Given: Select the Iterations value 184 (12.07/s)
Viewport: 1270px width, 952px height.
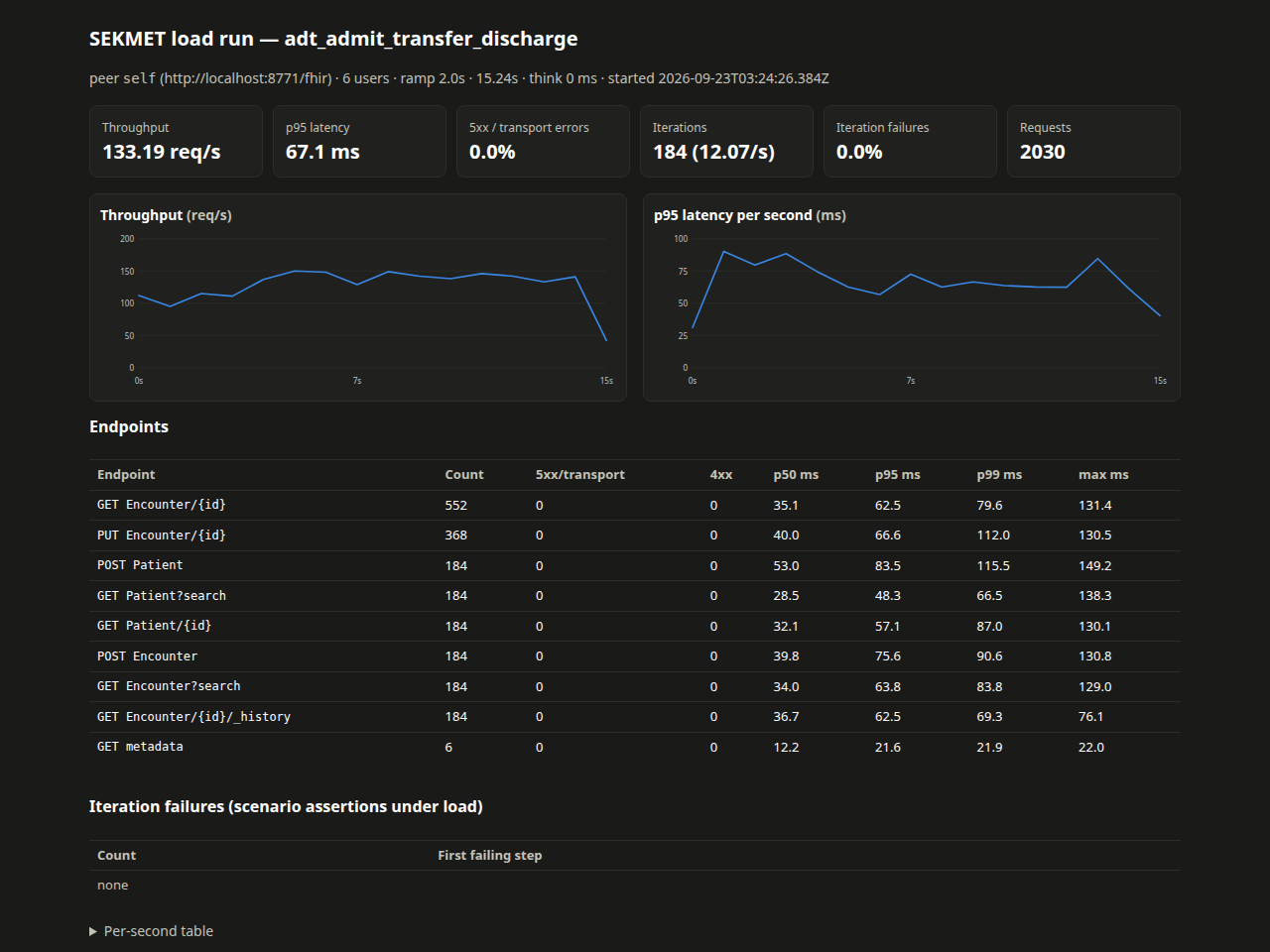Looking at the screenshot, I should pyautogui.click(x=713, y=153).
